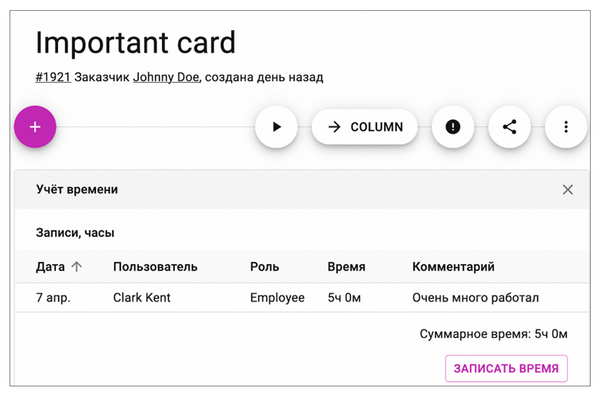Open the three-dot more options menu
The image size is (600, 398).
point(566,127)
